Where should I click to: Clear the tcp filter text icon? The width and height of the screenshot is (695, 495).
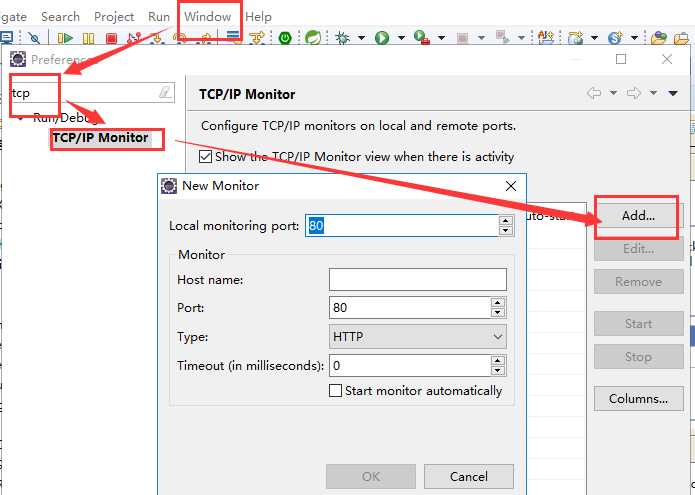point(165,92)
